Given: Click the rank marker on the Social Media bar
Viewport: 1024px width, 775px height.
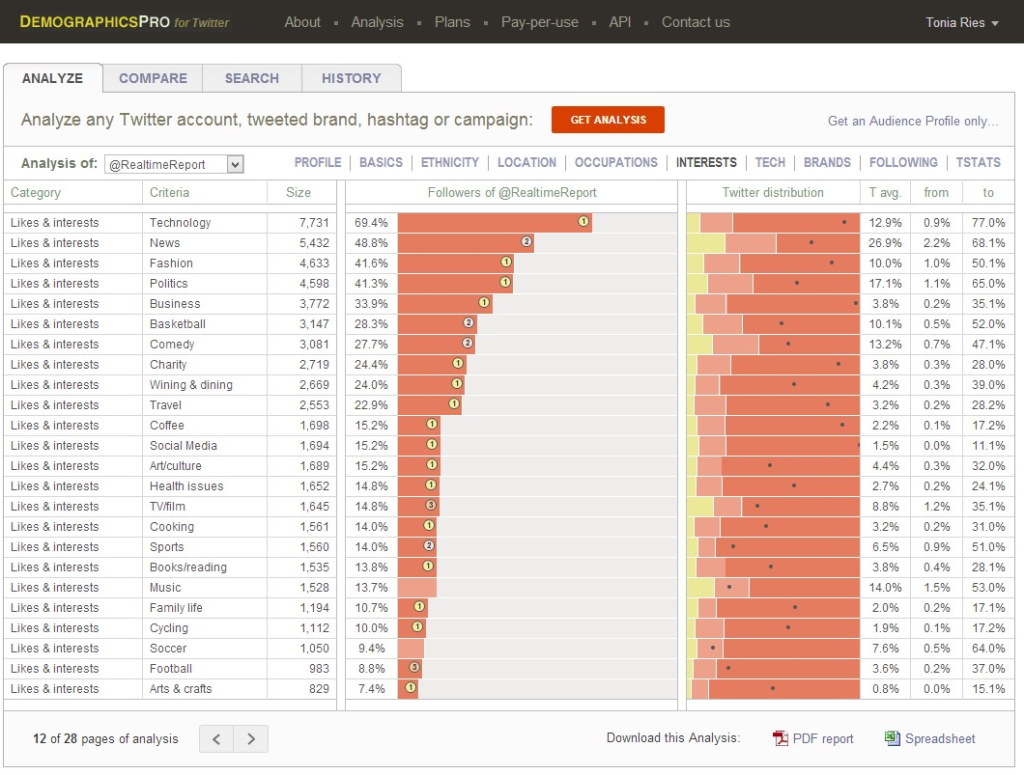Looking at the screenshot, I should [432, 445].
